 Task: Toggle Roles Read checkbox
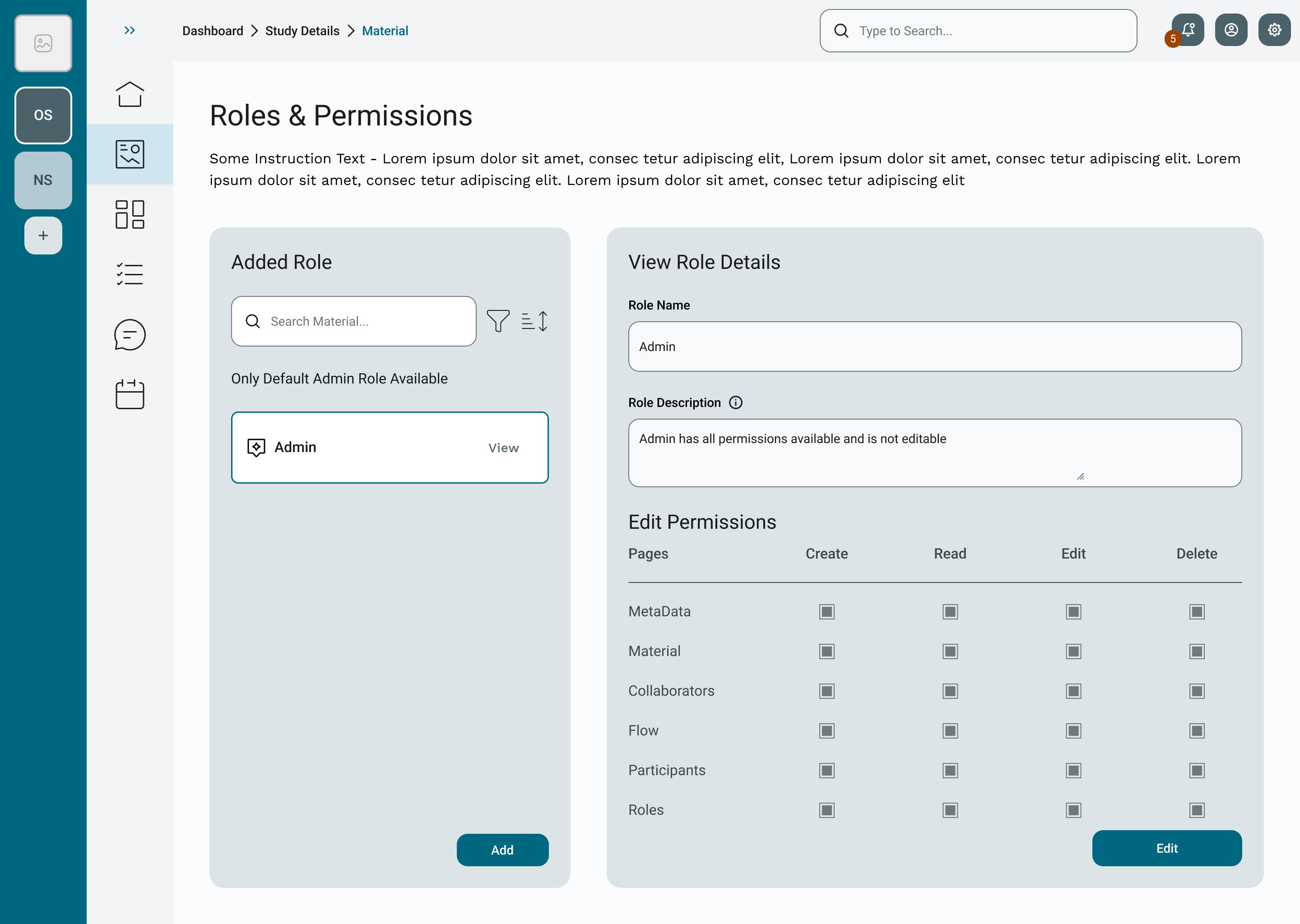(950, 810)
